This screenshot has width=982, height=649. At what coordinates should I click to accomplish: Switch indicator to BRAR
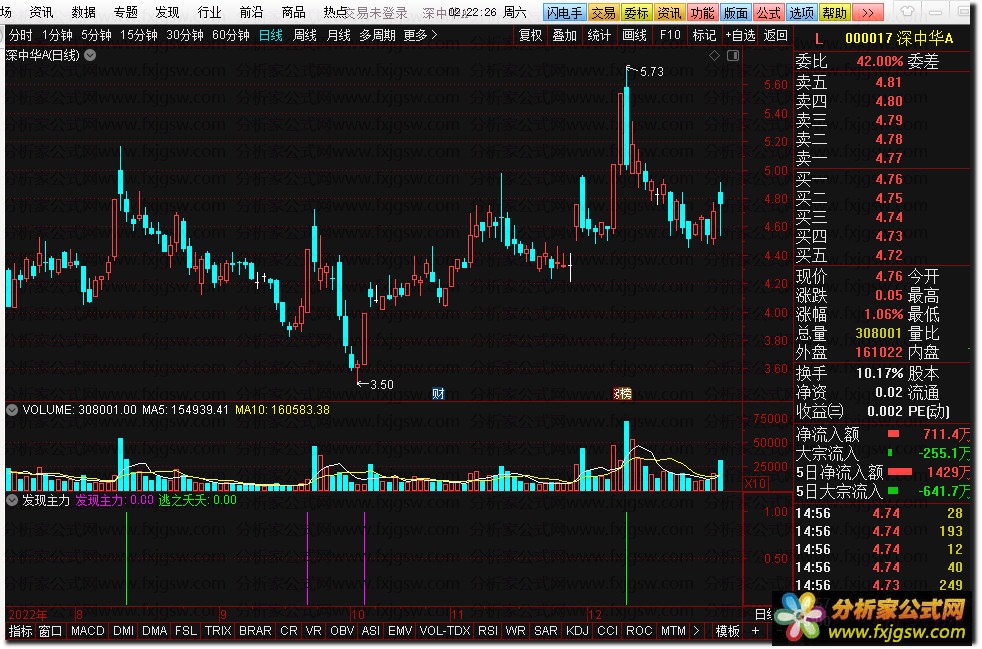pos(256,631)
